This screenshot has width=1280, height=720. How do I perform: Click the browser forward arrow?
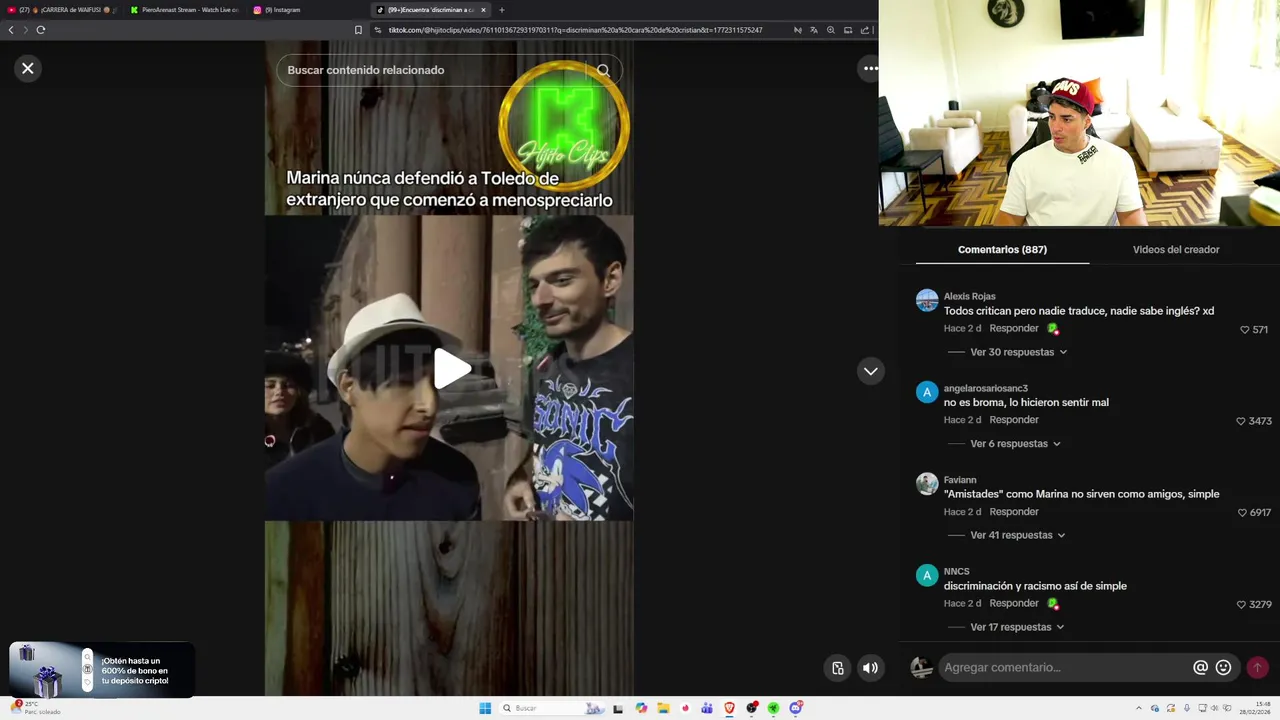pos(26,30)
